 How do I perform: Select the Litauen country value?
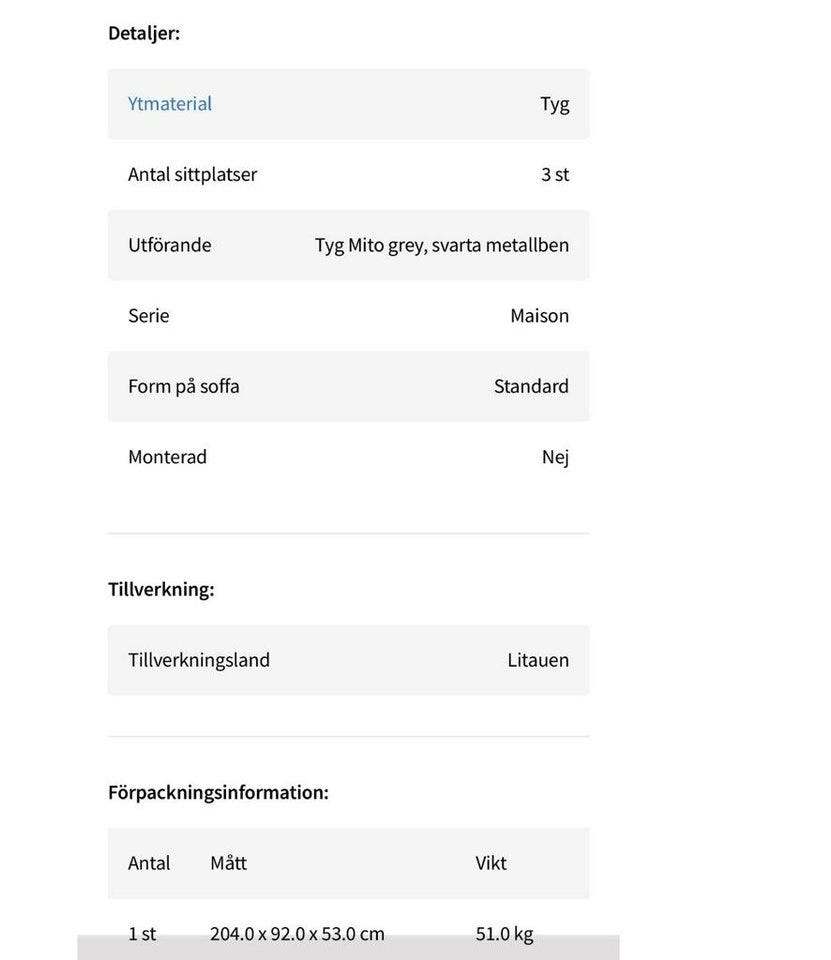tap(538, 660)
